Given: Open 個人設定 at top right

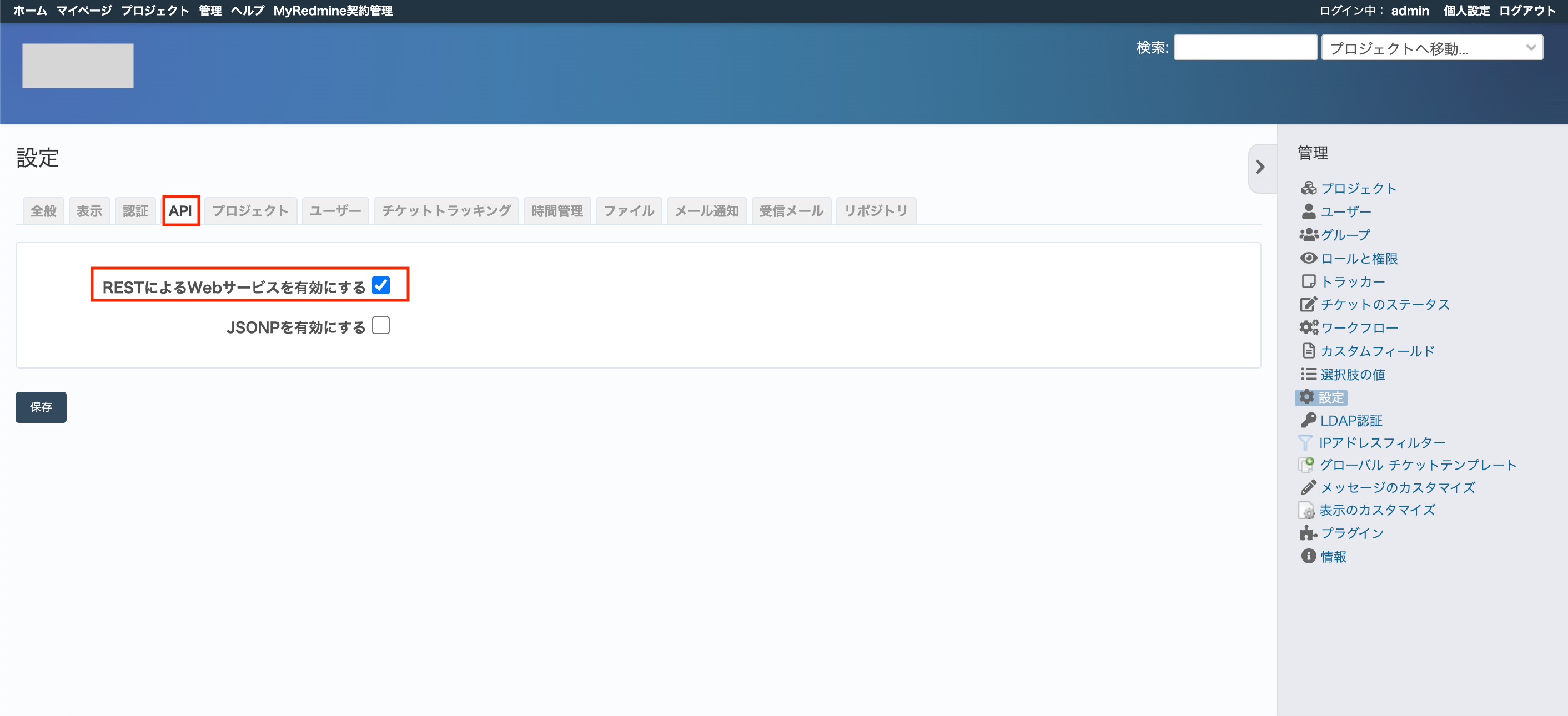Looking at the screenshot, I should pos(1466,11).
